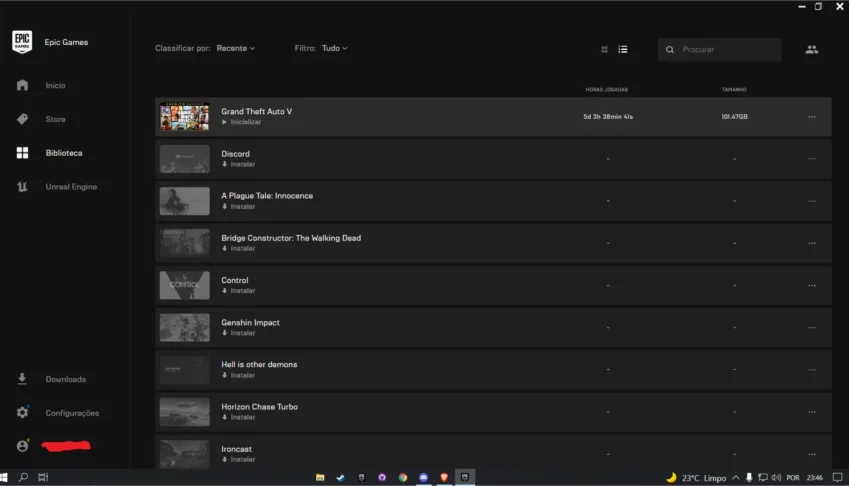Viewport: 849px width, 486px height.
Task: Expand Classificar por Recente dropdown
Action: coord(236,48)
